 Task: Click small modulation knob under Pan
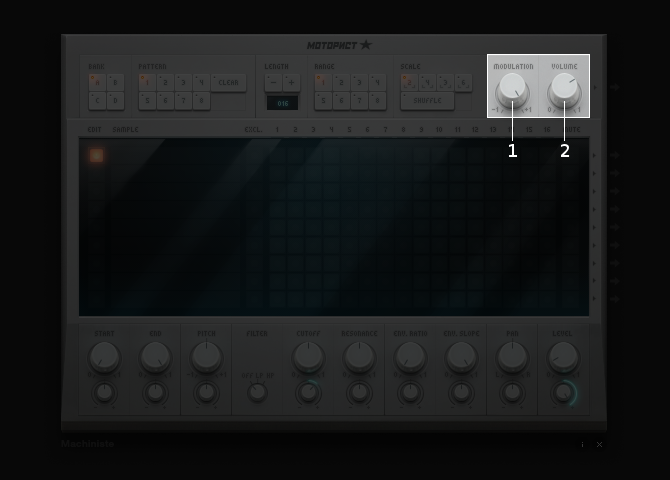coord(512,392)
